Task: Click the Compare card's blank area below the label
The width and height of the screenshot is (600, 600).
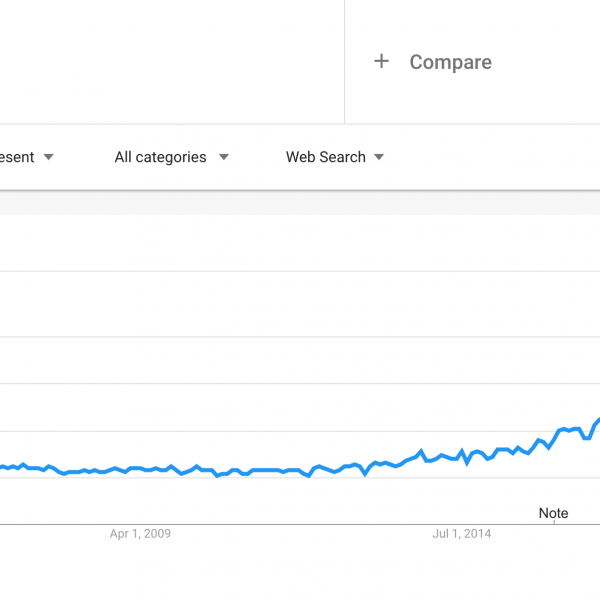Action: point(472,99)
